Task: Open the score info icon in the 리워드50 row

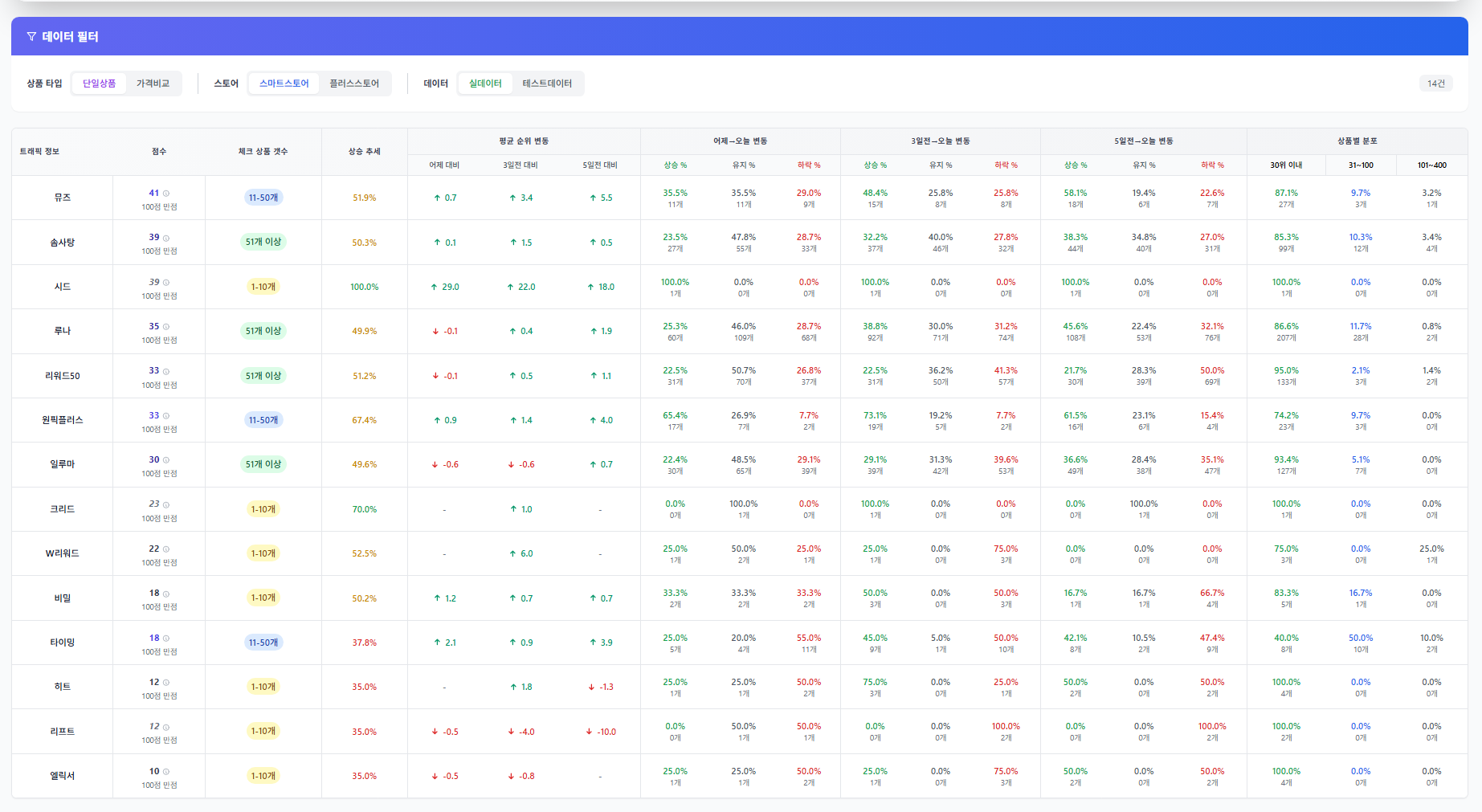Action: [166, 371]
